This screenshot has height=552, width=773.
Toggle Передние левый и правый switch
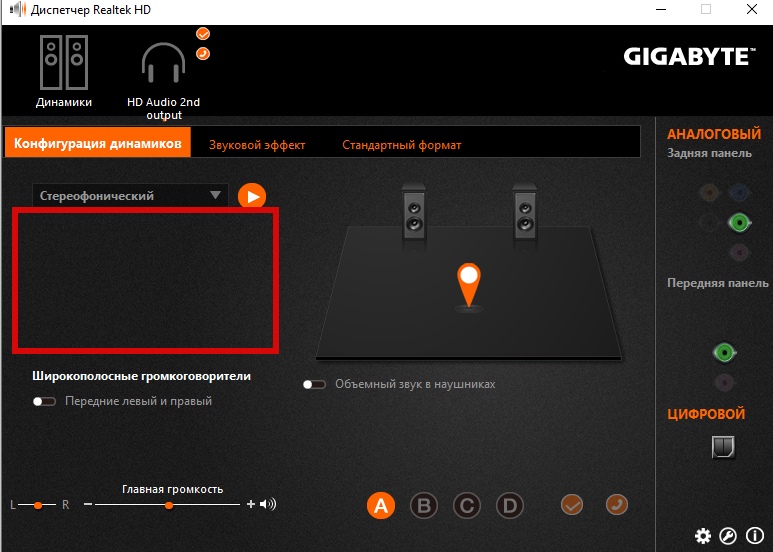44,401
